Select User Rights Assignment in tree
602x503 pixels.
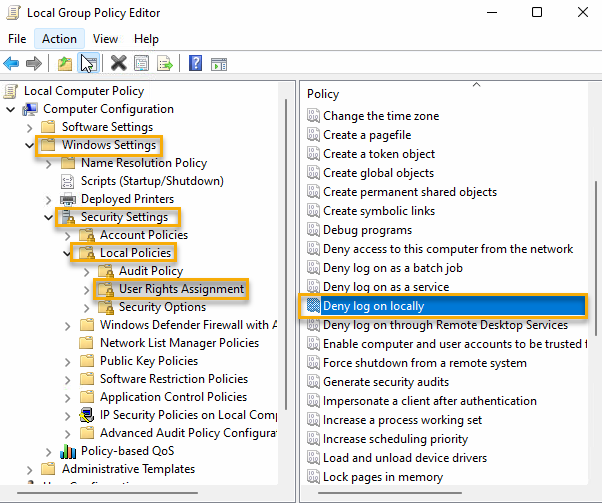point(181,289)
